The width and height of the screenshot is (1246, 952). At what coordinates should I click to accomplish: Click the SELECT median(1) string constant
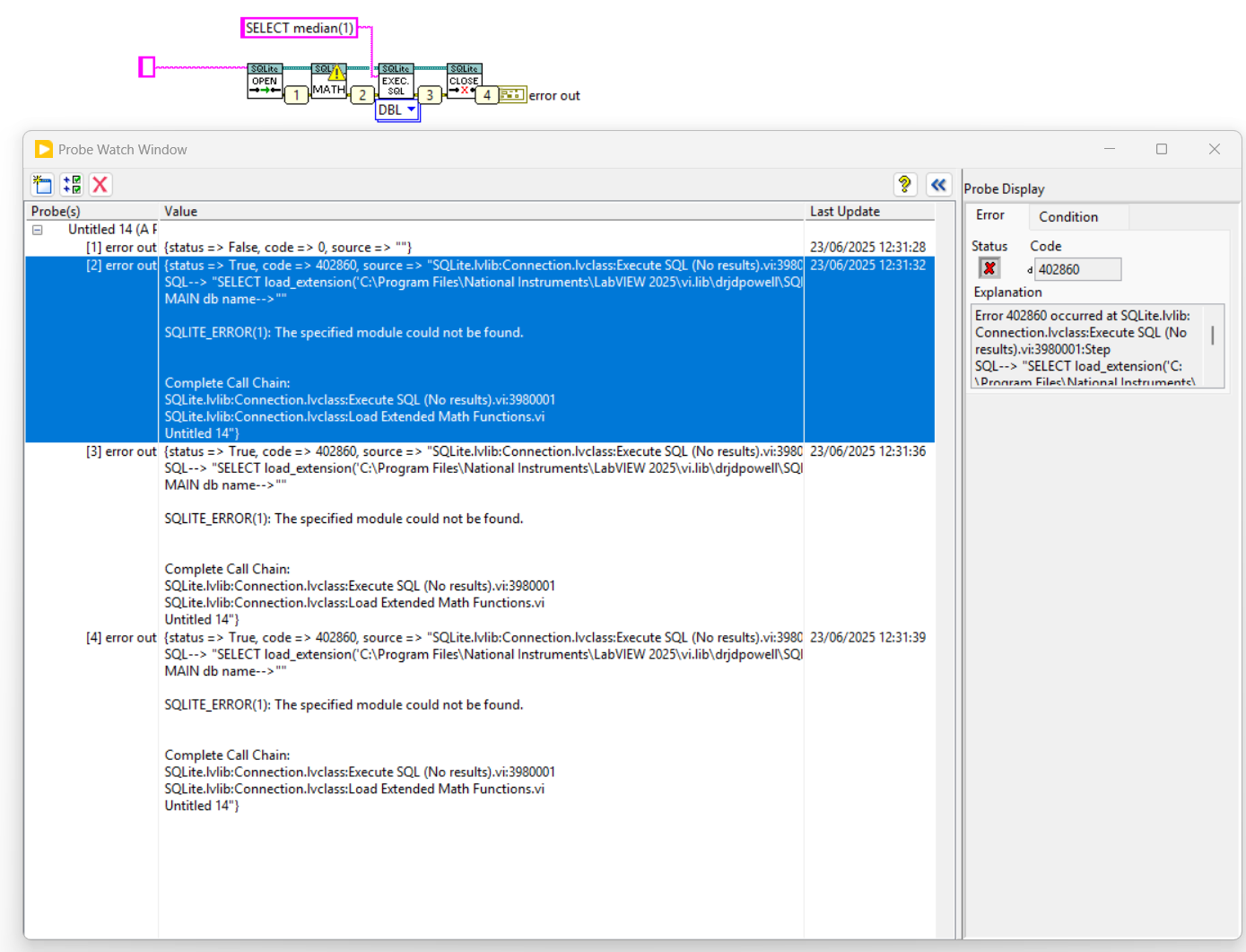(300, 28)
